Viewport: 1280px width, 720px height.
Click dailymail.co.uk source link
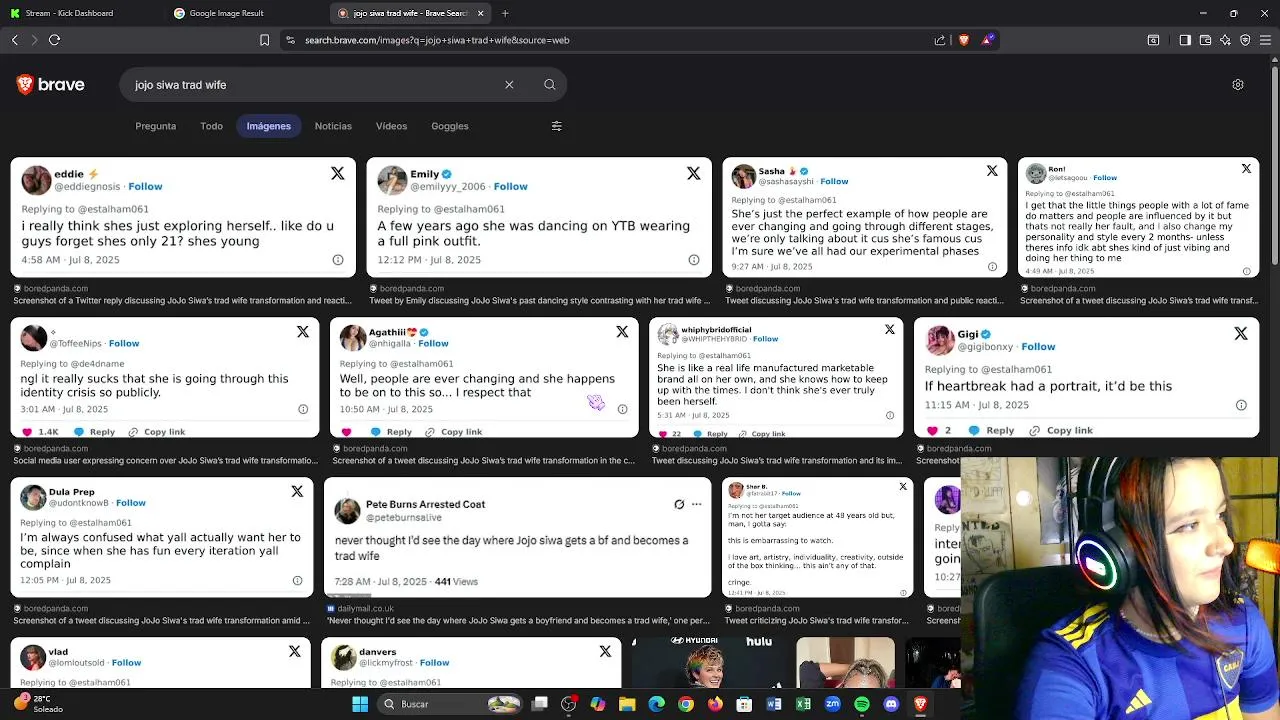coord(365,608)
